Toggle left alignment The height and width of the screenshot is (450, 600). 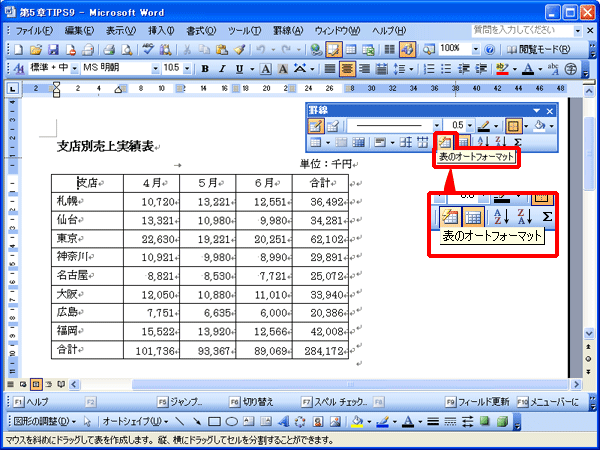[x=330, y=69]
